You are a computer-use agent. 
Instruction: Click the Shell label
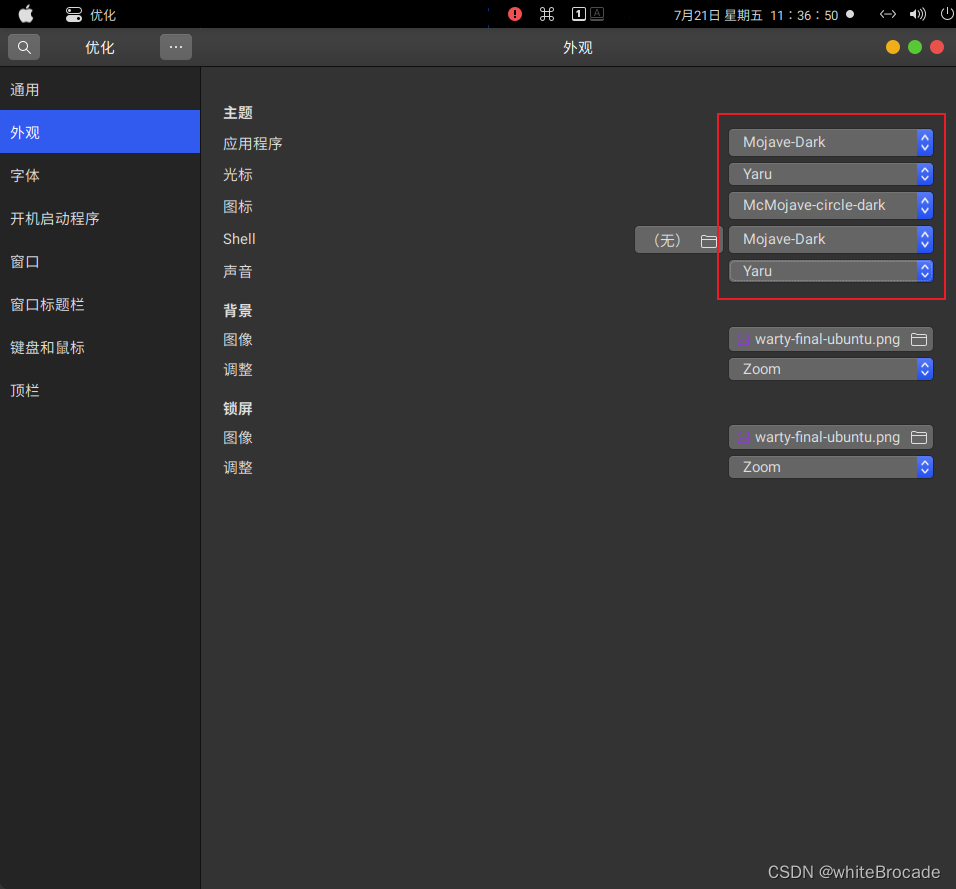pos(239,239)
